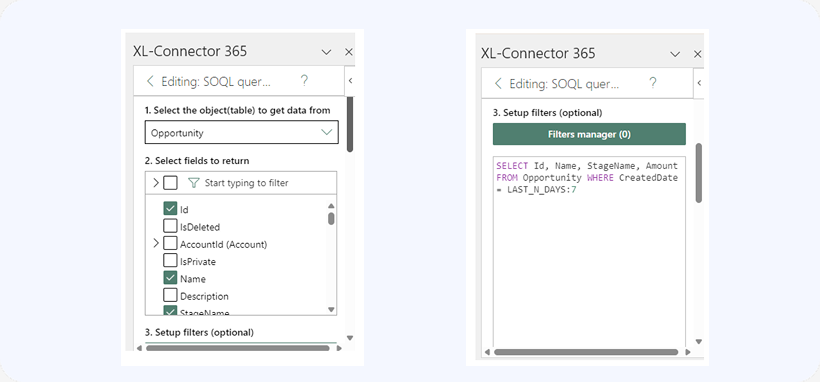Click '1. Select the object(table)' label
This screenshot has height=382, width=820.
tap(237, 110)
